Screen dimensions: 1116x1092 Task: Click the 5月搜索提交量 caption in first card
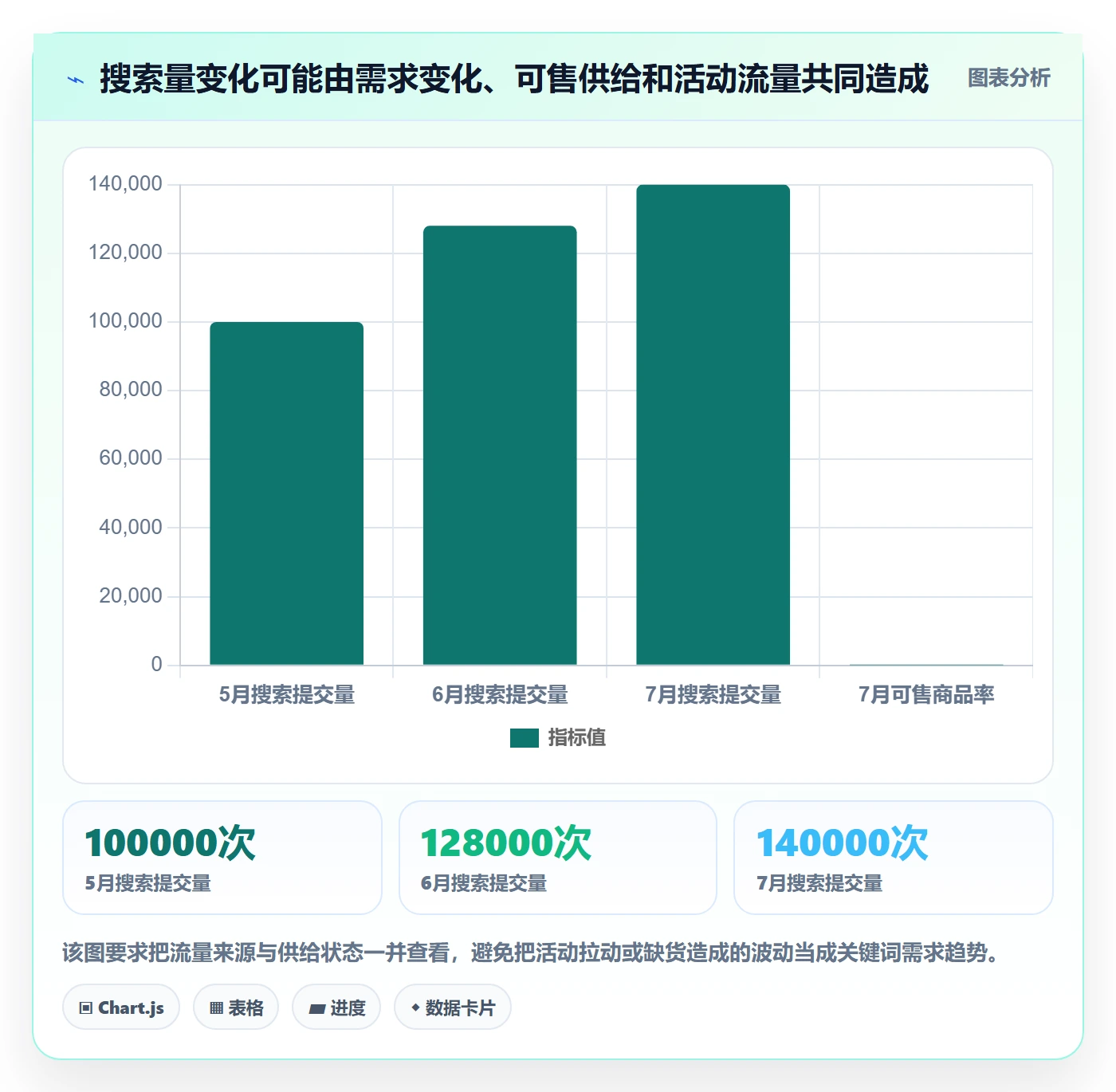point(148,884)
